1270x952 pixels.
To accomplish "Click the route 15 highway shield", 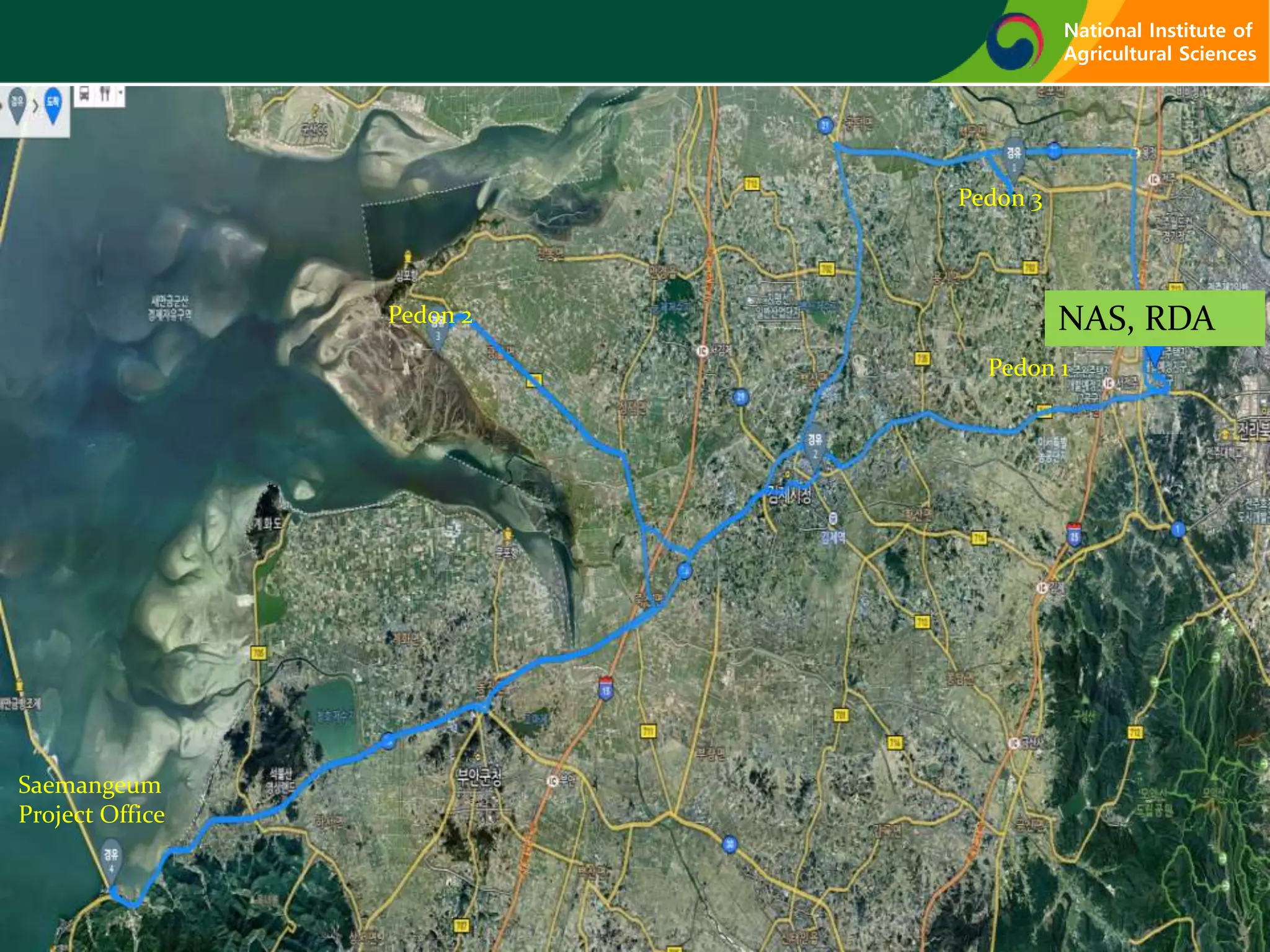I will pyautogui.click(x=606, y=689).
